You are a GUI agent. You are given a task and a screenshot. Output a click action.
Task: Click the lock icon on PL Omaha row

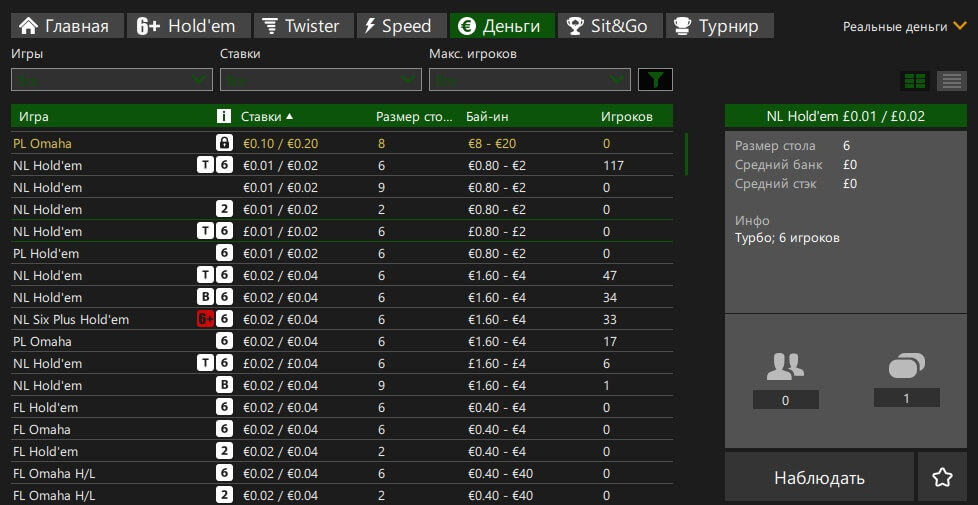coord(224,143)
